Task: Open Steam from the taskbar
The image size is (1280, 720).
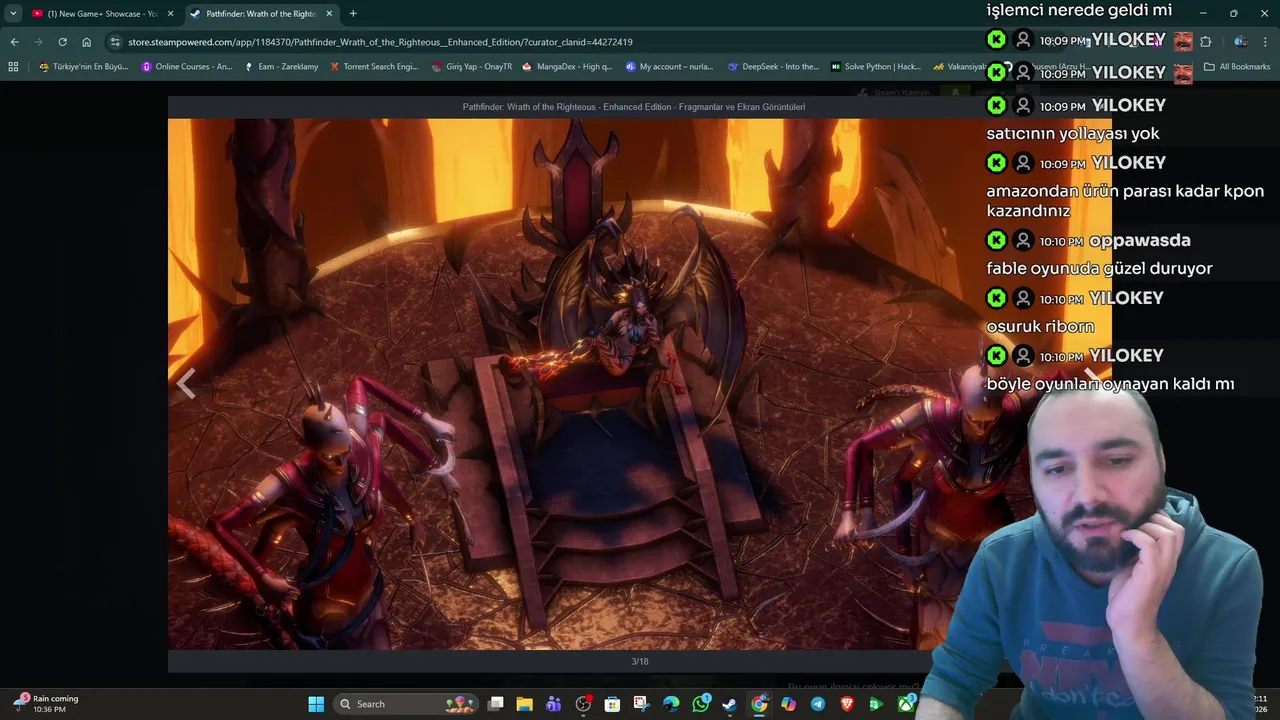Action: pos(730,704)
